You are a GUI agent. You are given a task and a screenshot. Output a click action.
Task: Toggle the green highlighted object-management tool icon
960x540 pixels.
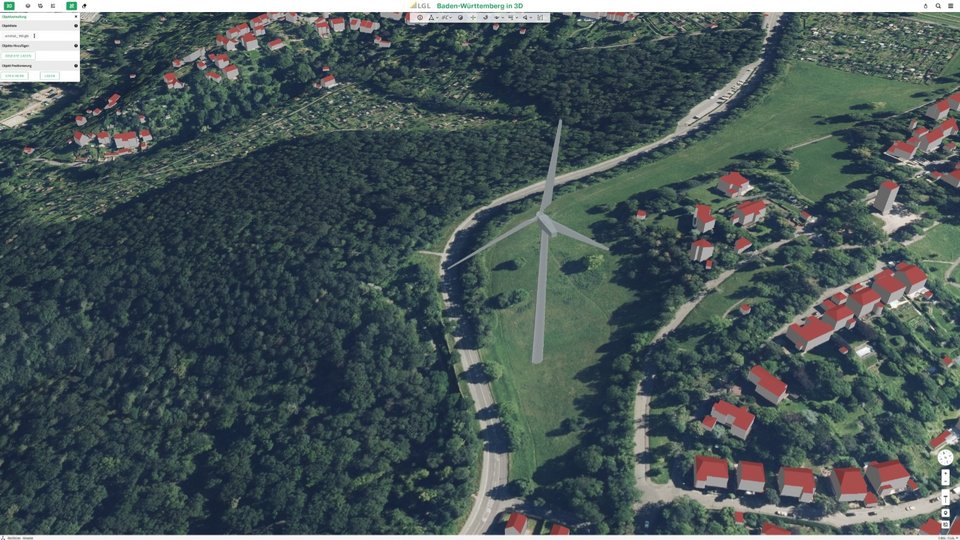(x=72, y=6)
